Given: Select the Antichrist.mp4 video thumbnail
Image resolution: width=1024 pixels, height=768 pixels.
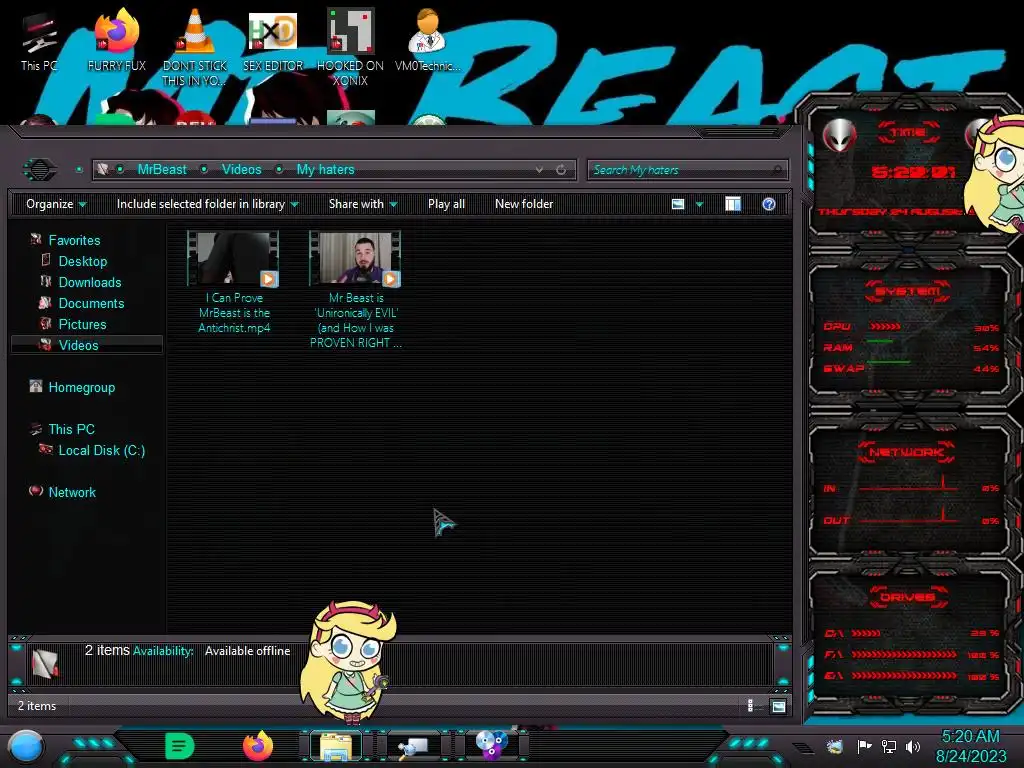Looking at the screenshot, I should [233, 259].
